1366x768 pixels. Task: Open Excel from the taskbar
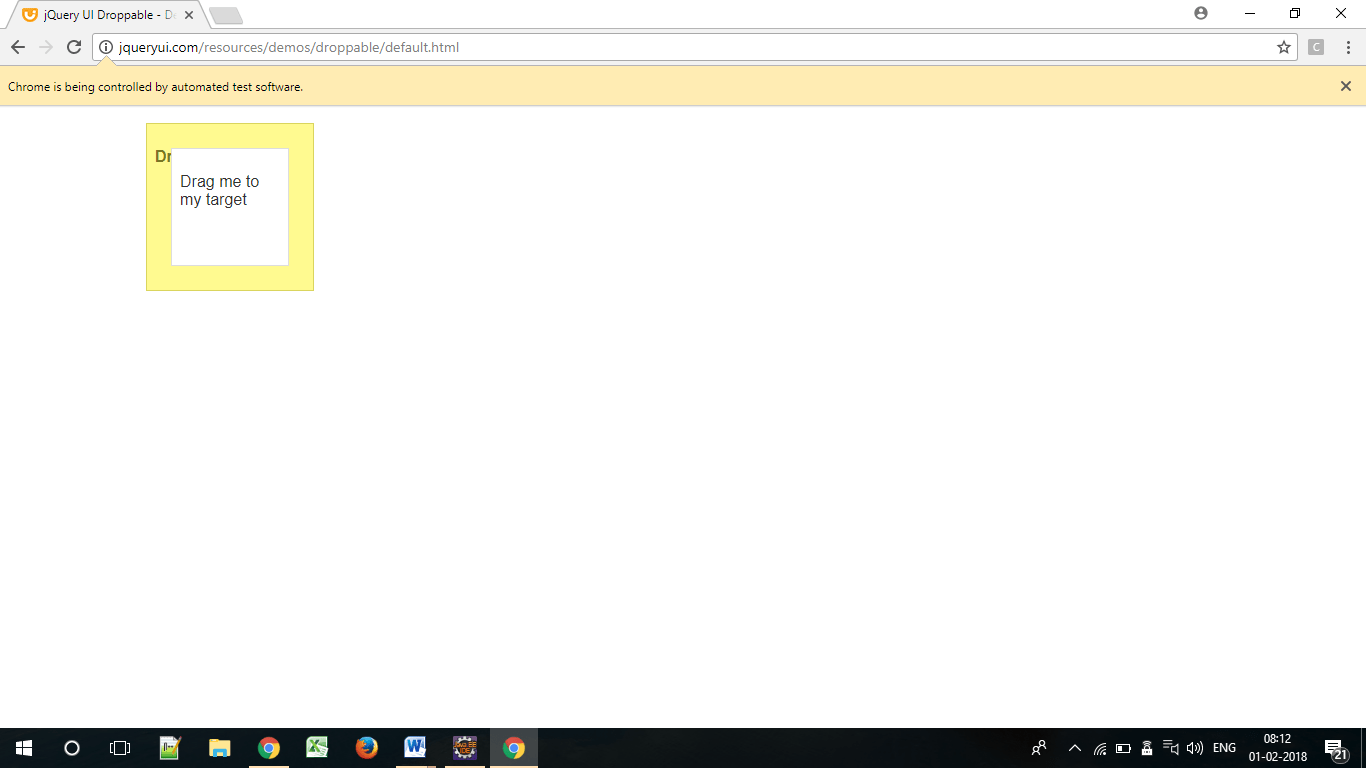[x=317, y=747]
